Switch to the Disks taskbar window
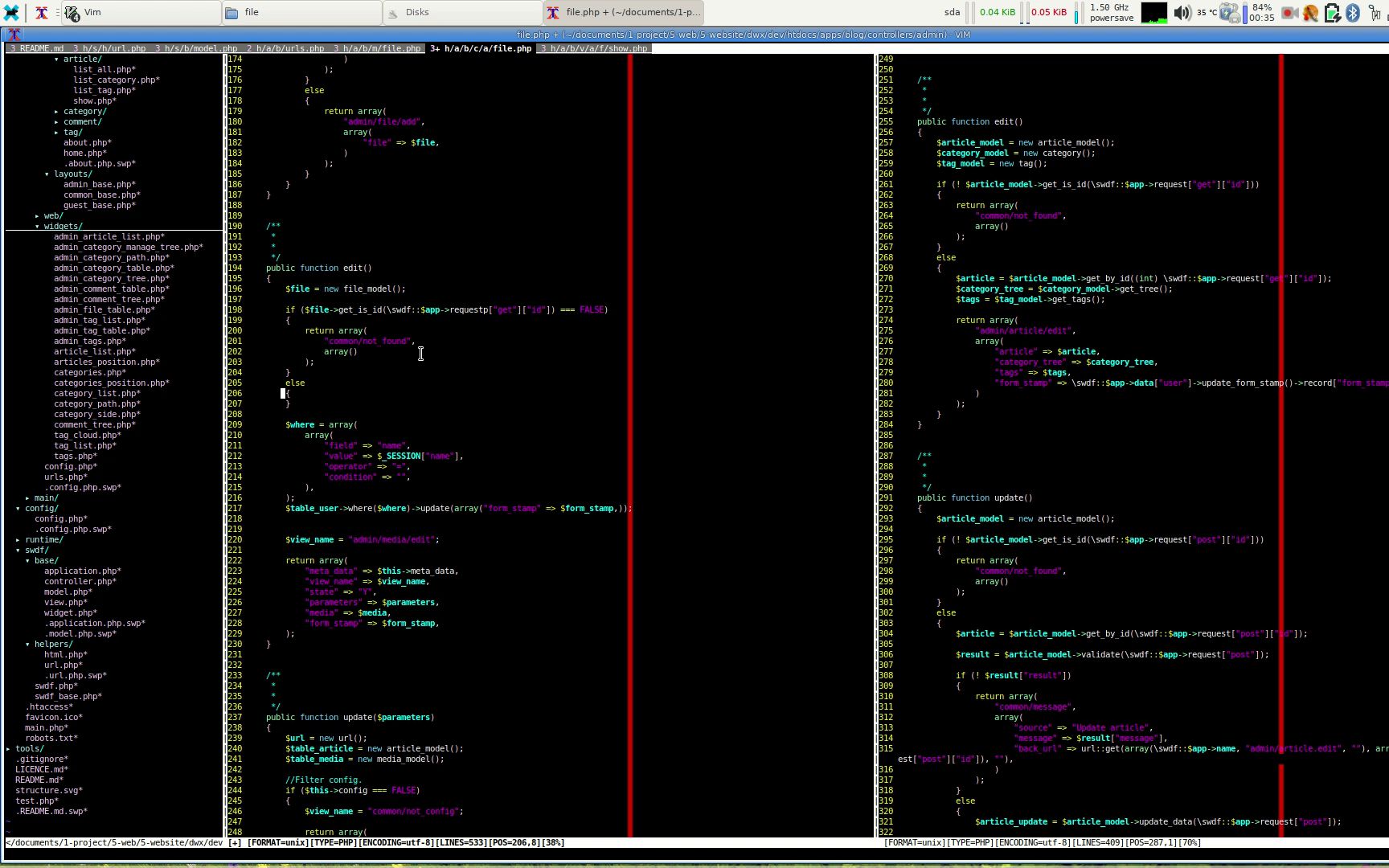The width and height of the screenshot is (1389, 868). [463, 12]
